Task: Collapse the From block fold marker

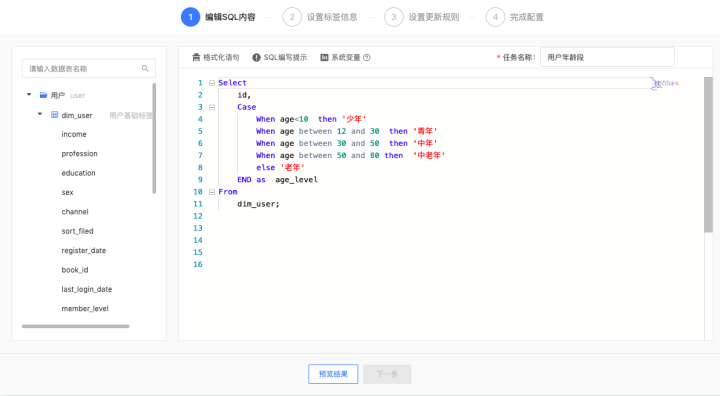Action: 212,192
